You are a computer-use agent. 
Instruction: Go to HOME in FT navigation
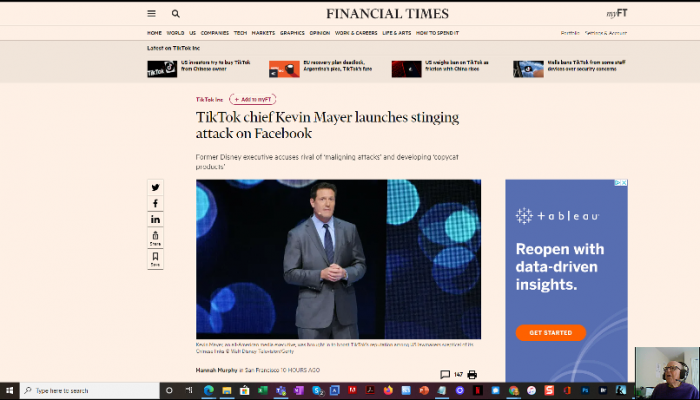pyautogui.click(x=154, y=33)
